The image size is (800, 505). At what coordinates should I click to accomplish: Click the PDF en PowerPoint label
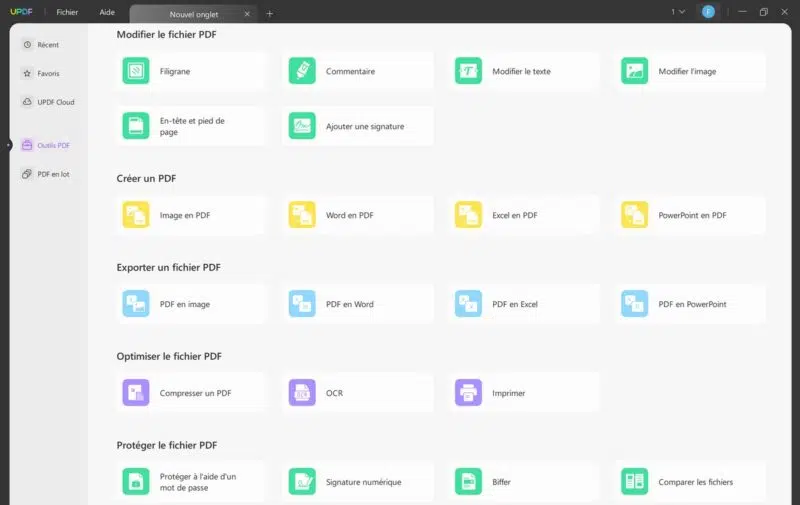tap(692, 304)
